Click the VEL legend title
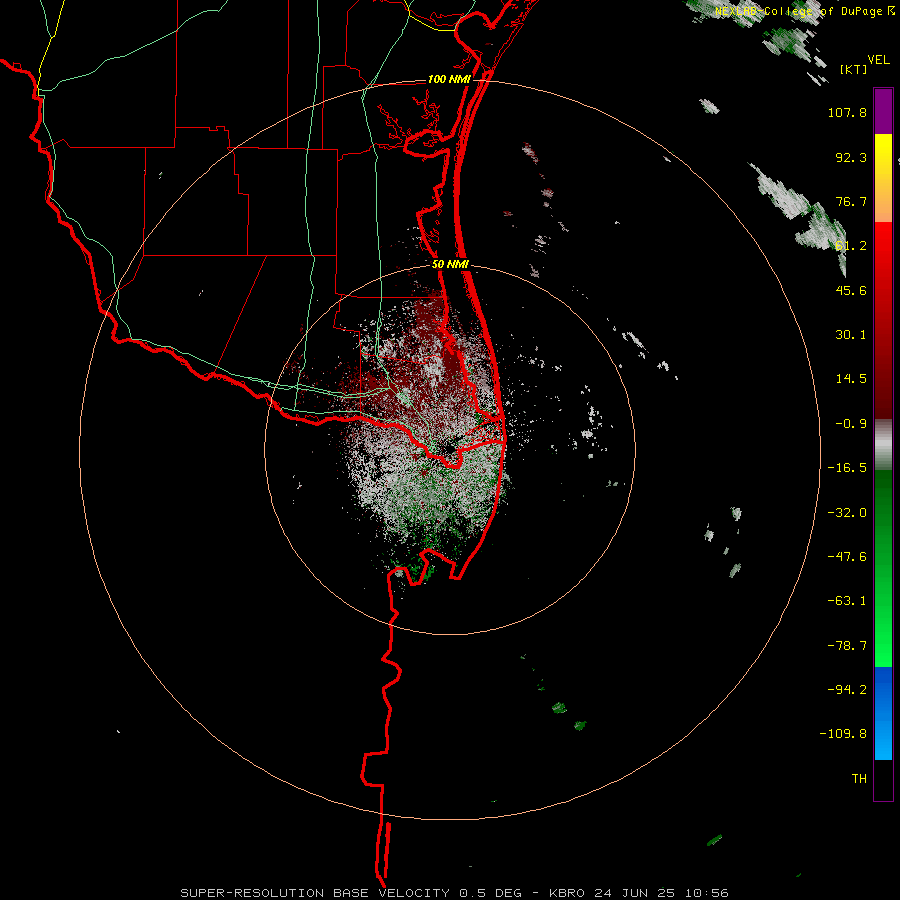Viewport: 900px width, 900px height. [878, 60]
